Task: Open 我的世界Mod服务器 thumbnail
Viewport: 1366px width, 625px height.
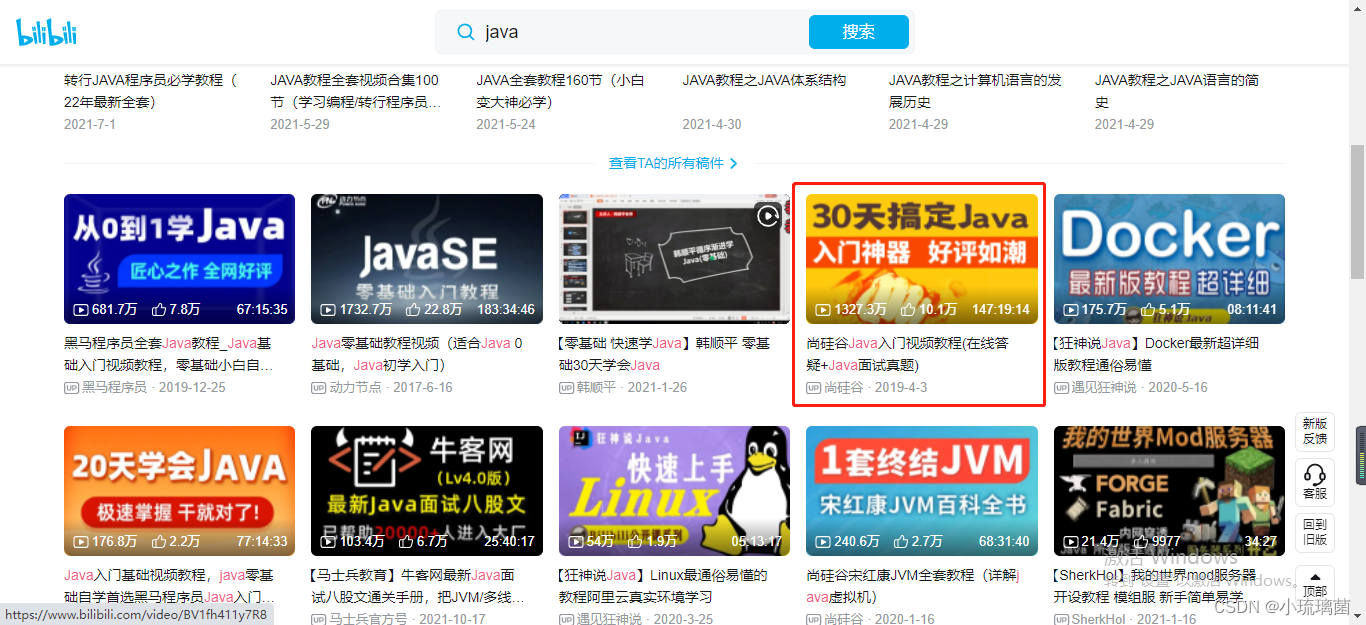Action: pyautogui.click(x=1169, y=491)
